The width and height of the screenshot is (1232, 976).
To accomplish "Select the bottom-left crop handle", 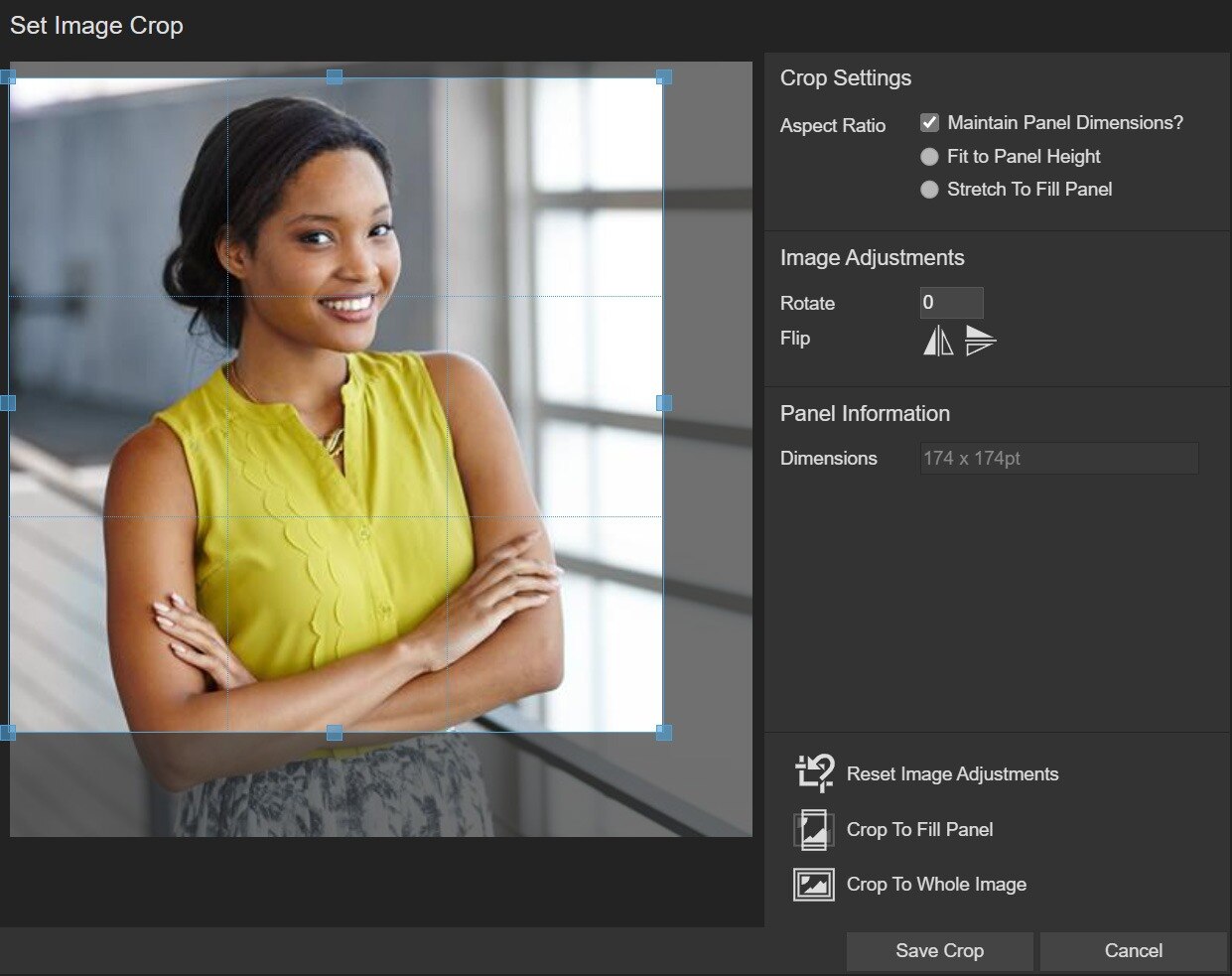I will click(x=8, y=733).
